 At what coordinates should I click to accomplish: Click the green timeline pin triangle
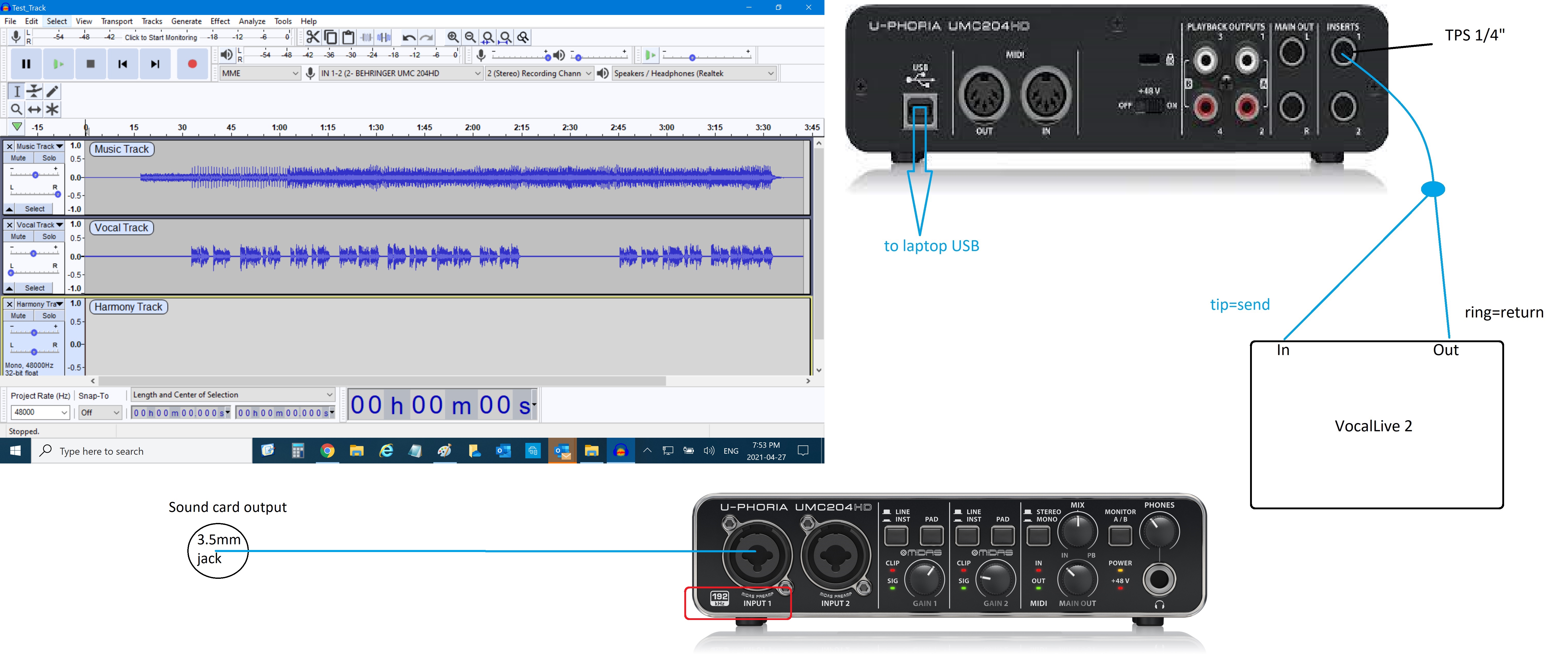17,126
